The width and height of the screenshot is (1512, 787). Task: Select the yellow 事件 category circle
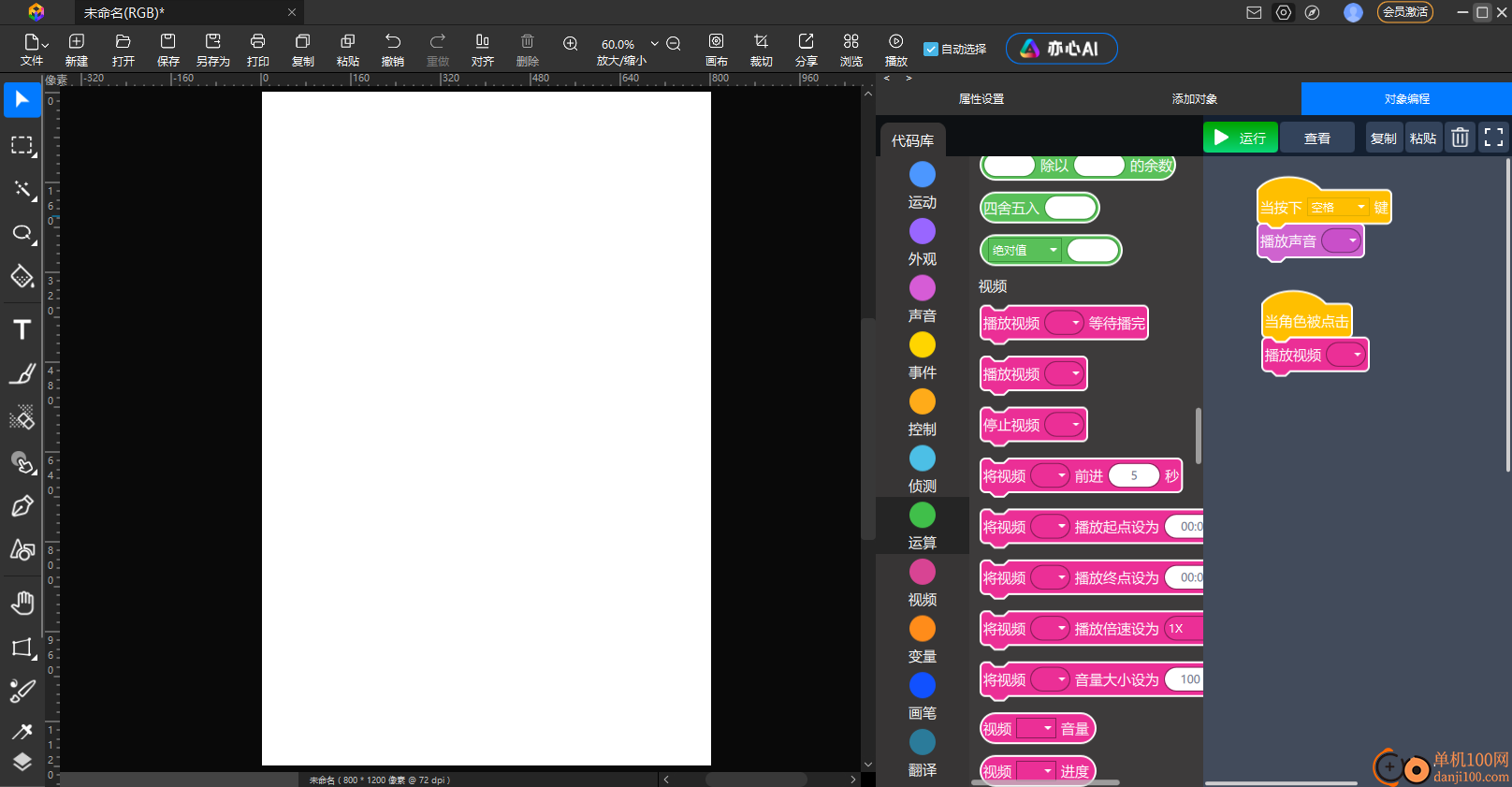923,344
